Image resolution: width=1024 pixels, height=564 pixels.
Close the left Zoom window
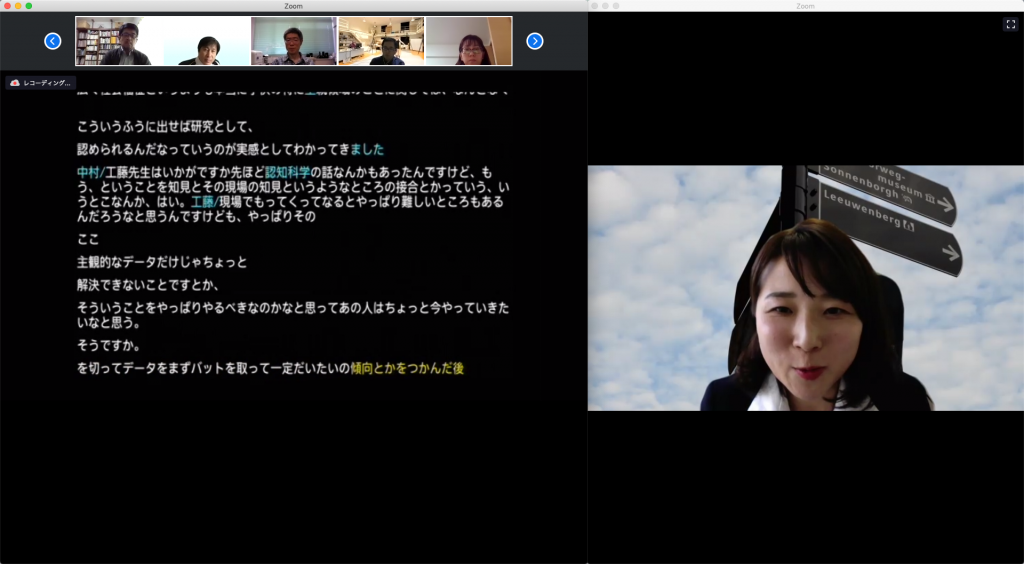tap(7, 6)
